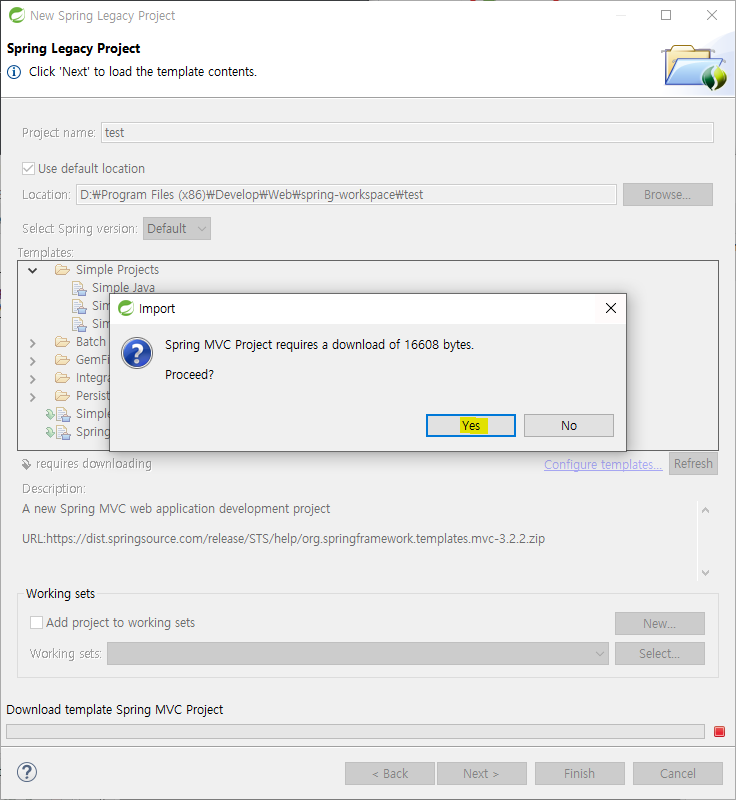736x800 pixels.
Task: Collapse the Simple Projects tree node
Action: [x=33, y=270]
